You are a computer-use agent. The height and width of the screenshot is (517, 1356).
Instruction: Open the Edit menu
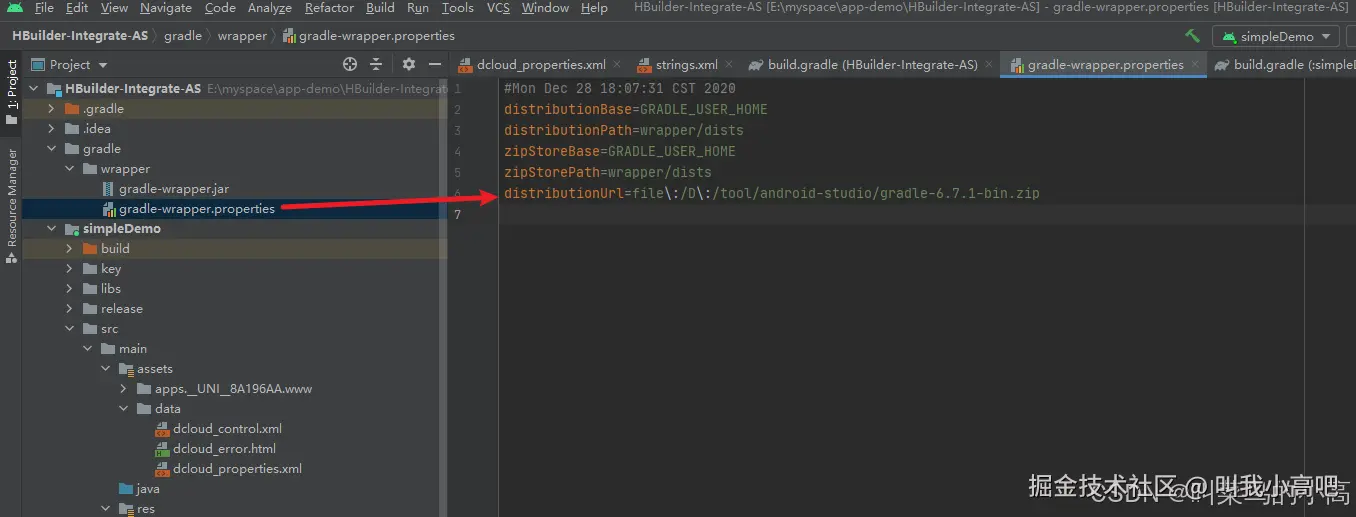(x=77, y=8)
